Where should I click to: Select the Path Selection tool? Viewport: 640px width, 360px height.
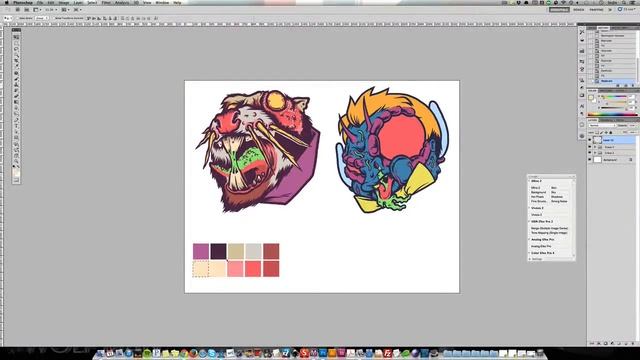click(16, 132)
